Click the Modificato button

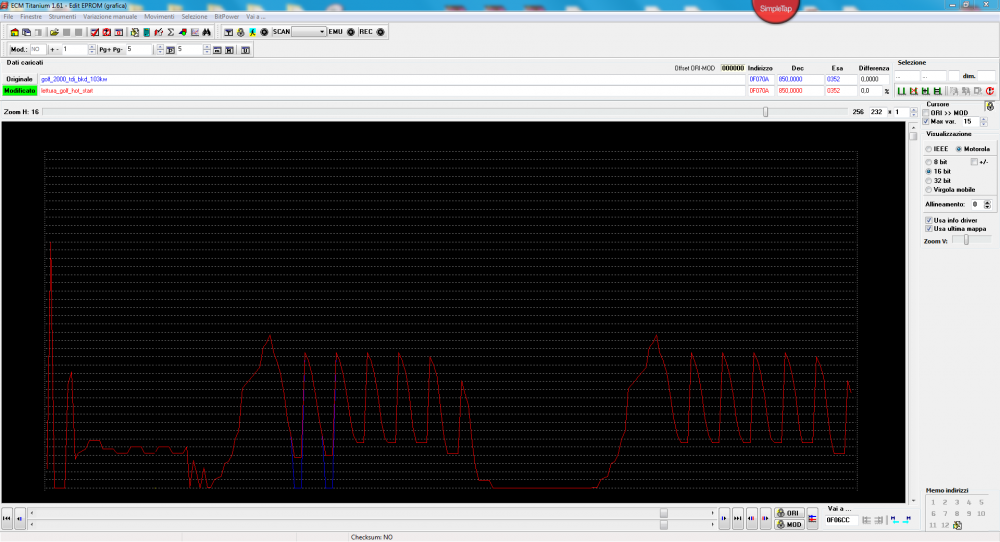(x=20, y=90)
